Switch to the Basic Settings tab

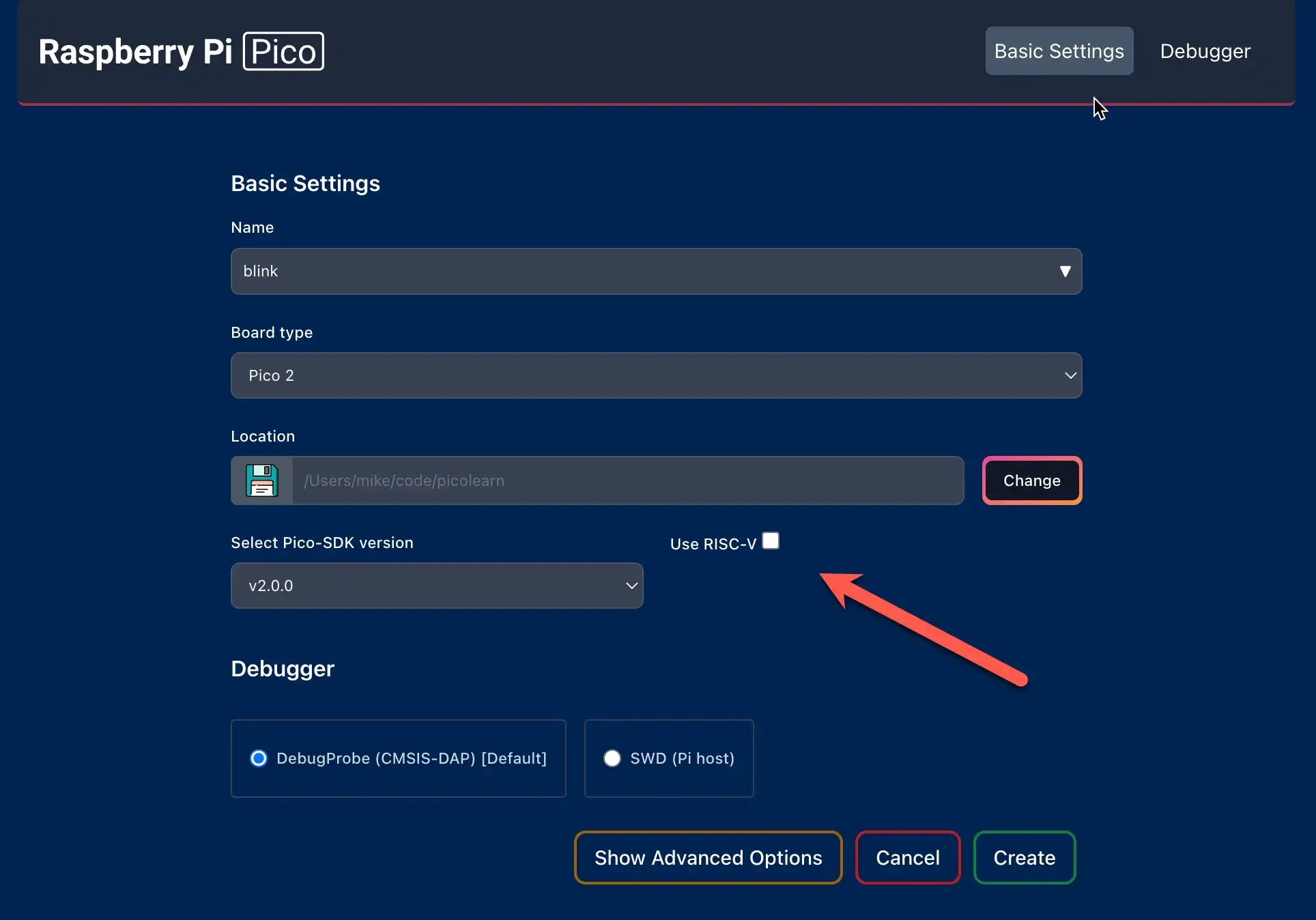coord(1059,51)
